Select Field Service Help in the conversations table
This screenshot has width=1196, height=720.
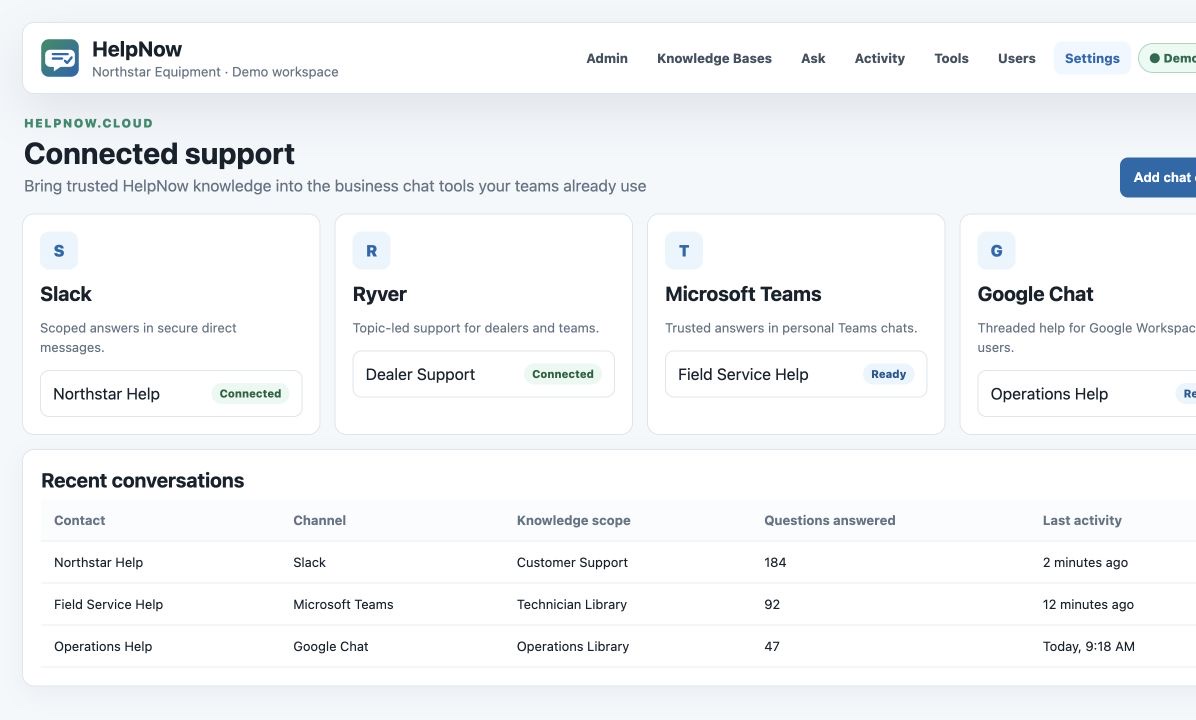click(x=108, y=604)
